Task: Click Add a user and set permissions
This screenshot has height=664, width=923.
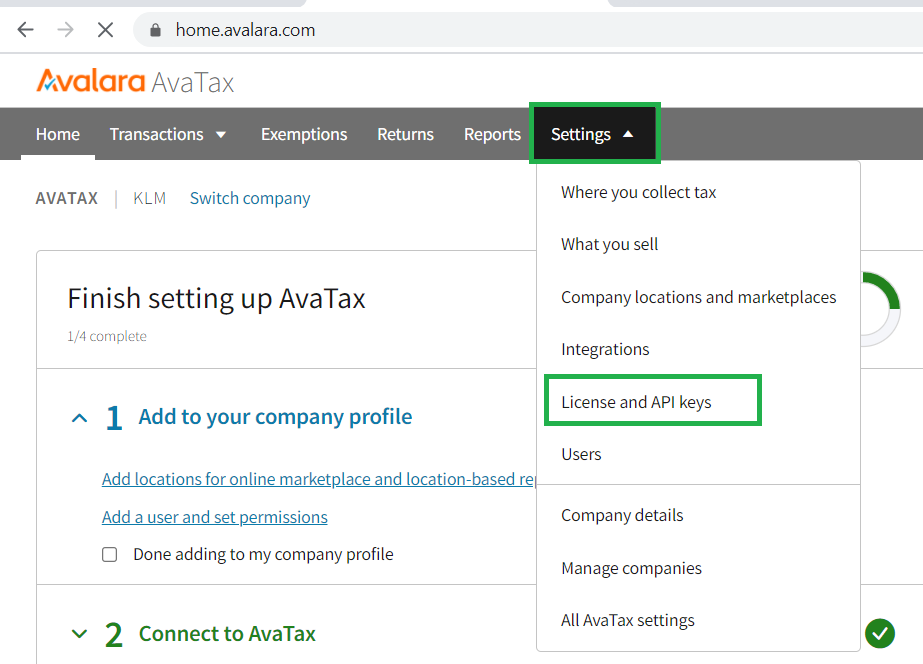Action: click(x=214, y=517)
